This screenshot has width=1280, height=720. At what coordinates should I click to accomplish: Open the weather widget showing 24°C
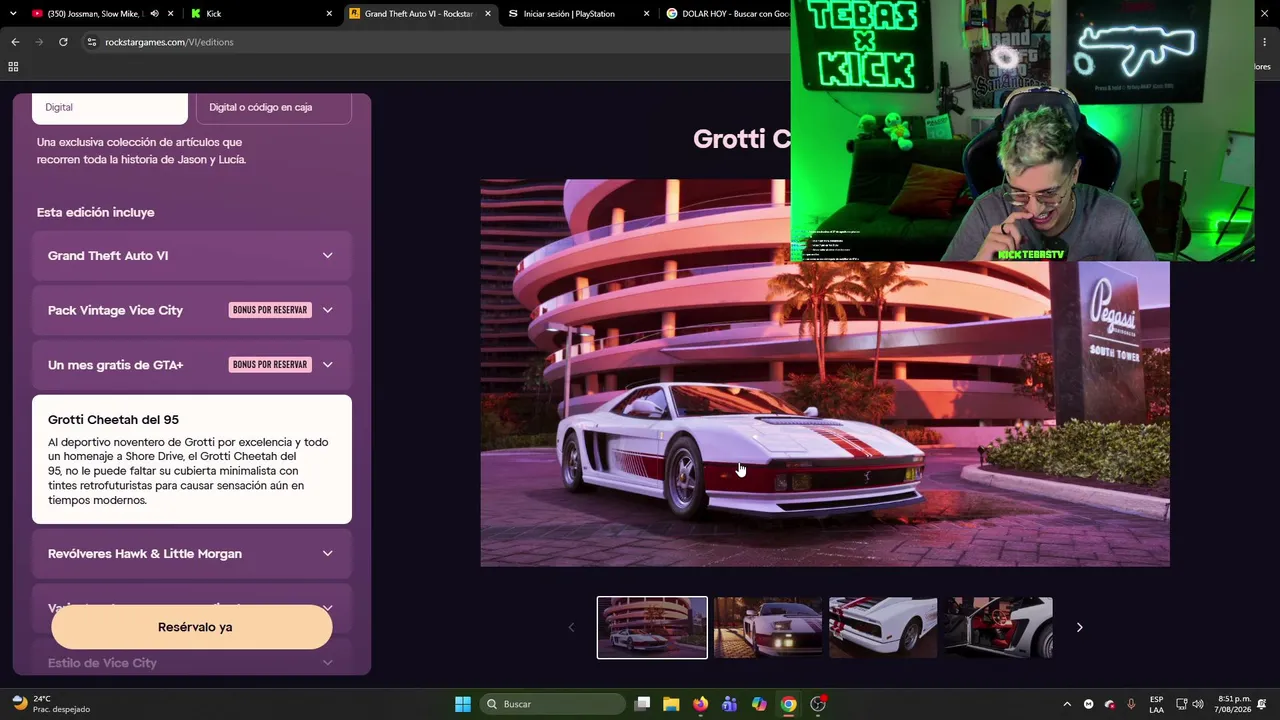pyautogui.click(x=50, y=704)
